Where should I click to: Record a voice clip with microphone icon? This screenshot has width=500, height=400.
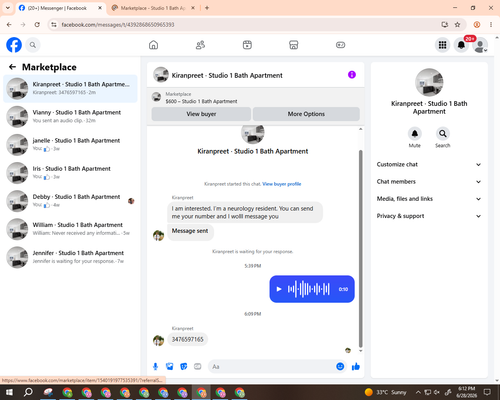point(155,367)
